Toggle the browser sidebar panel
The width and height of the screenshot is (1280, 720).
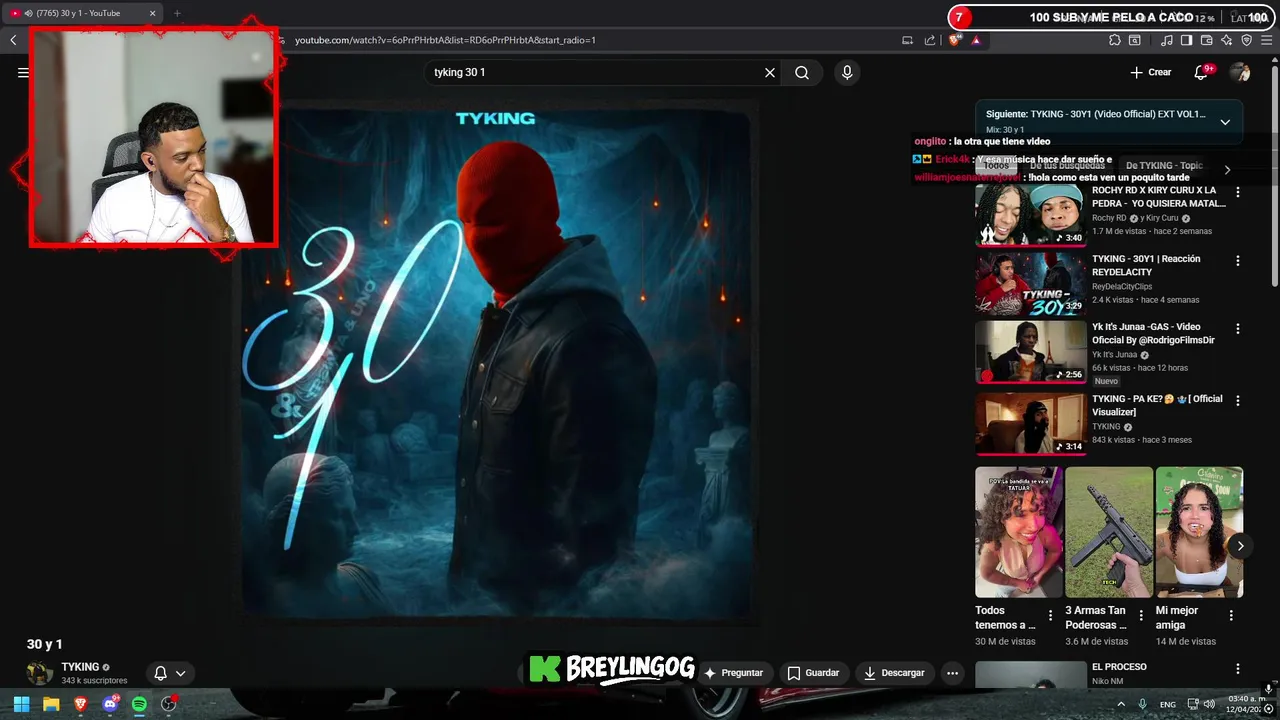(1186, 40)
